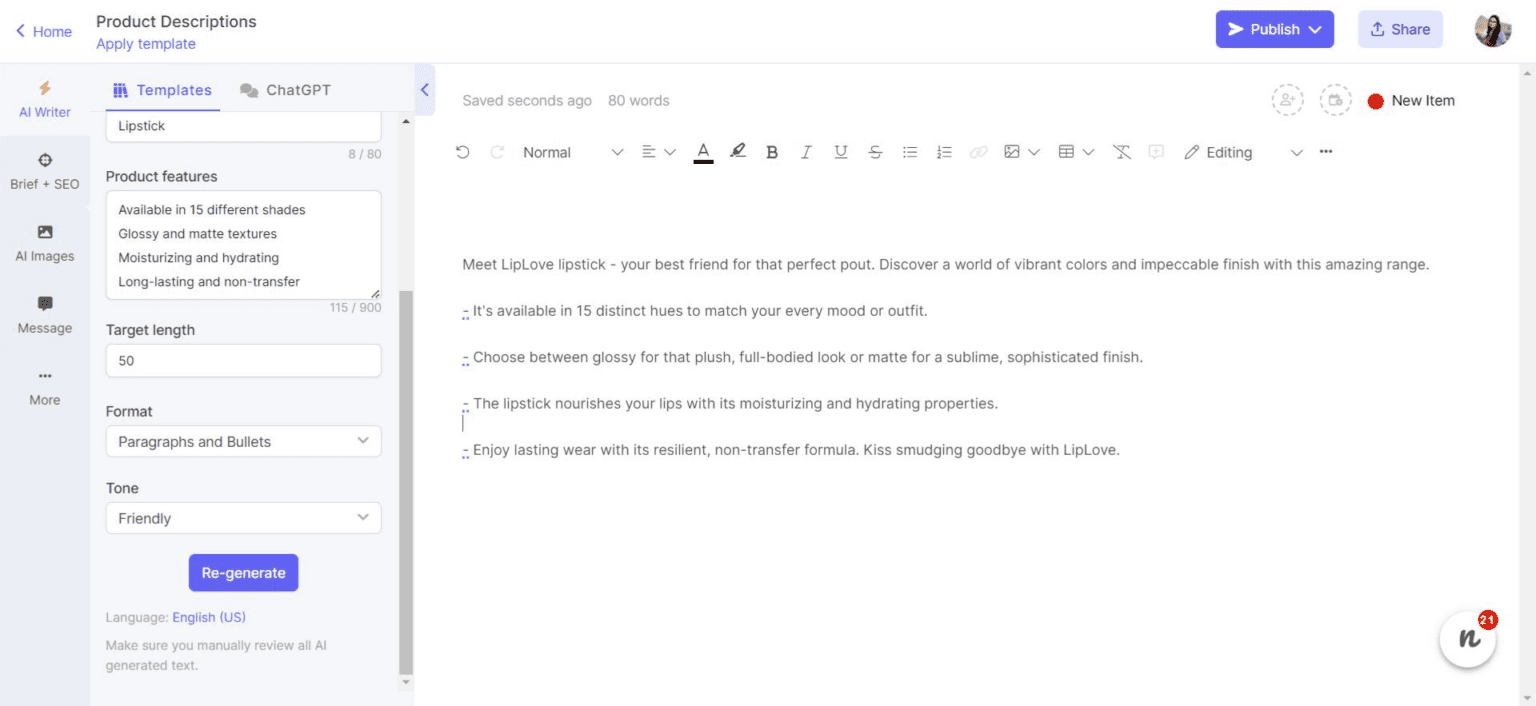The image size is (1536, 706).
Task: Open the Tone dropdown set to Friendly
Action: coord(243,518)
